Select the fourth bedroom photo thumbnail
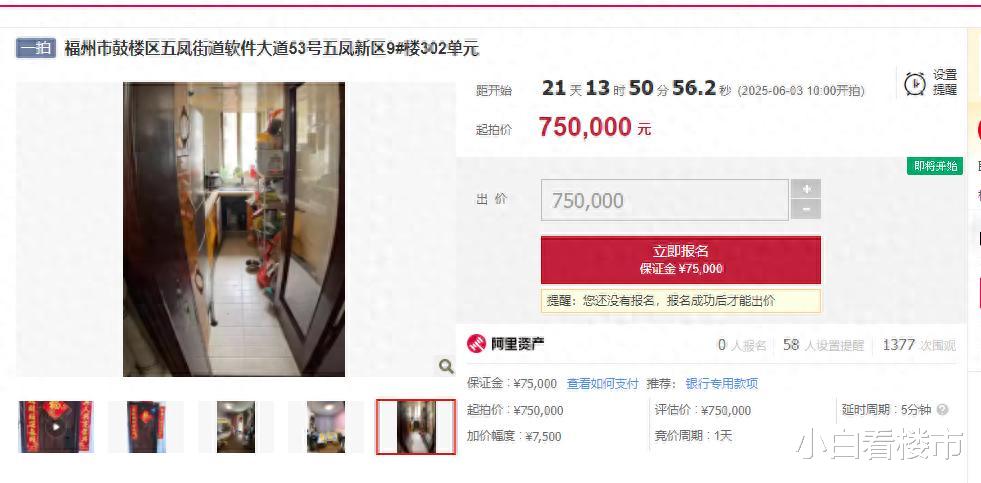This screenshot has height=483, width=981. (x=326, y=427)
